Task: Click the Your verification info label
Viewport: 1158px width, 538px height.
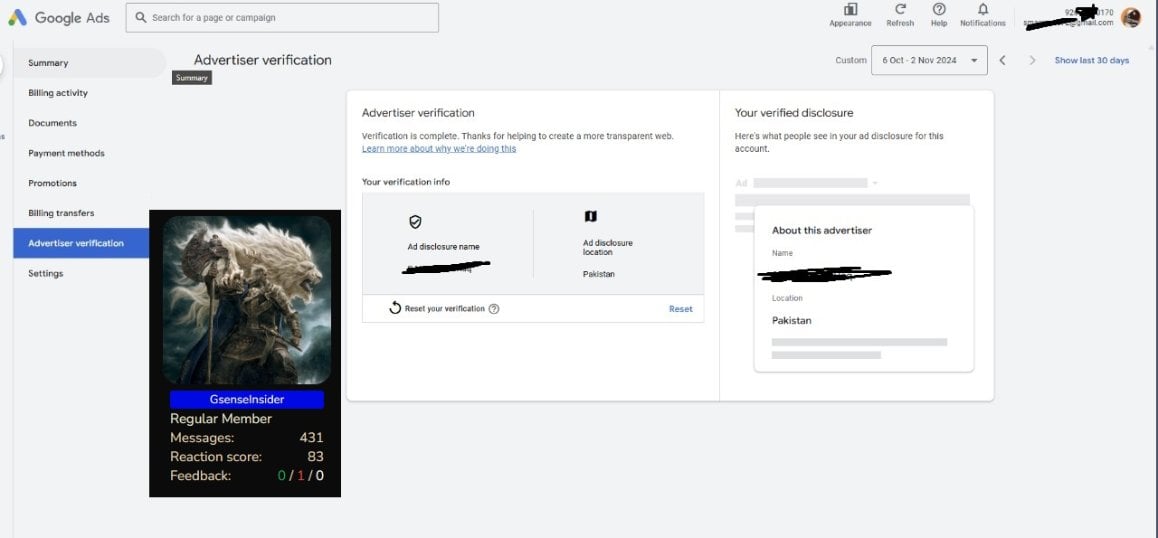Action: (405, 182)
